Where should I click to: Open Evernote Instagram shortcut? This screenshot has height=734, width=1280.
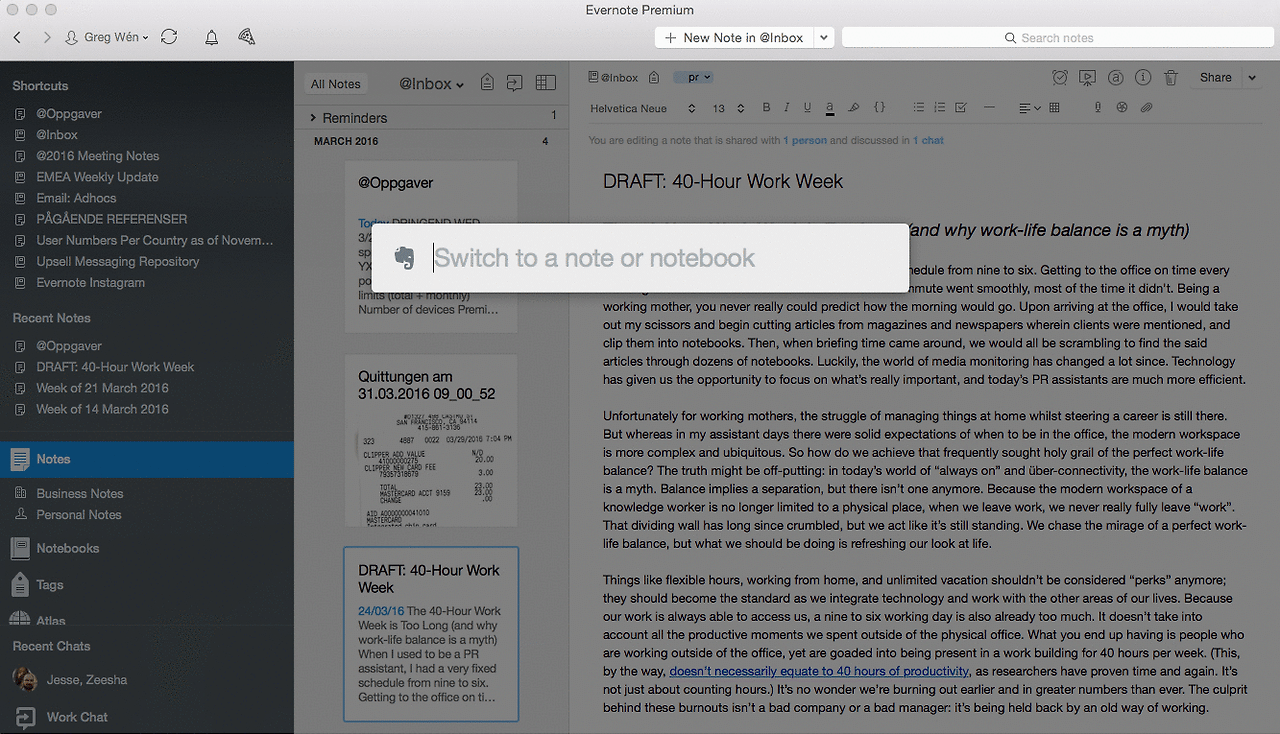click(90, 282)
